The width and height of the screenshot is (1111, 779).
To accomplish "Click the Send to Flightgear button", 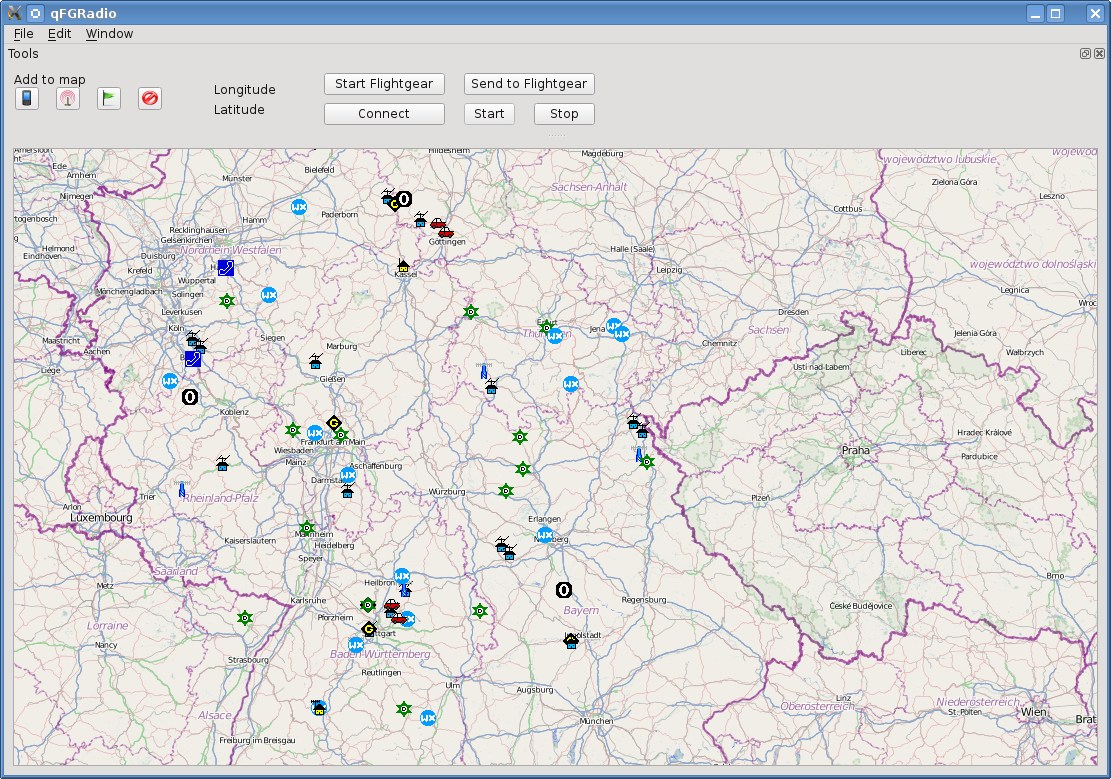I will [x=529, y=84].
